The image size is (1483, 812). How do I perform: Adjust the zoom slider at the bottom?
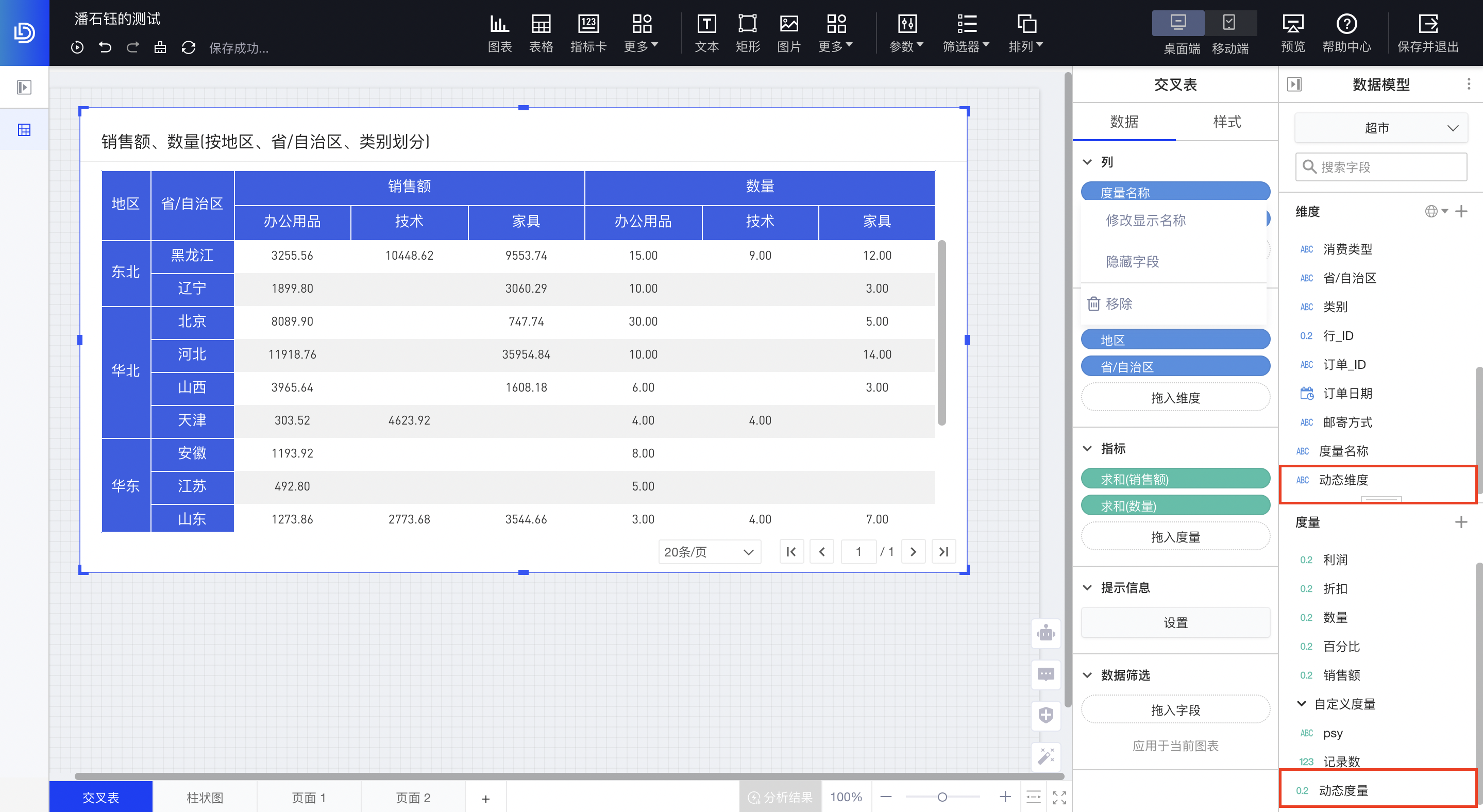coord(942,797)
